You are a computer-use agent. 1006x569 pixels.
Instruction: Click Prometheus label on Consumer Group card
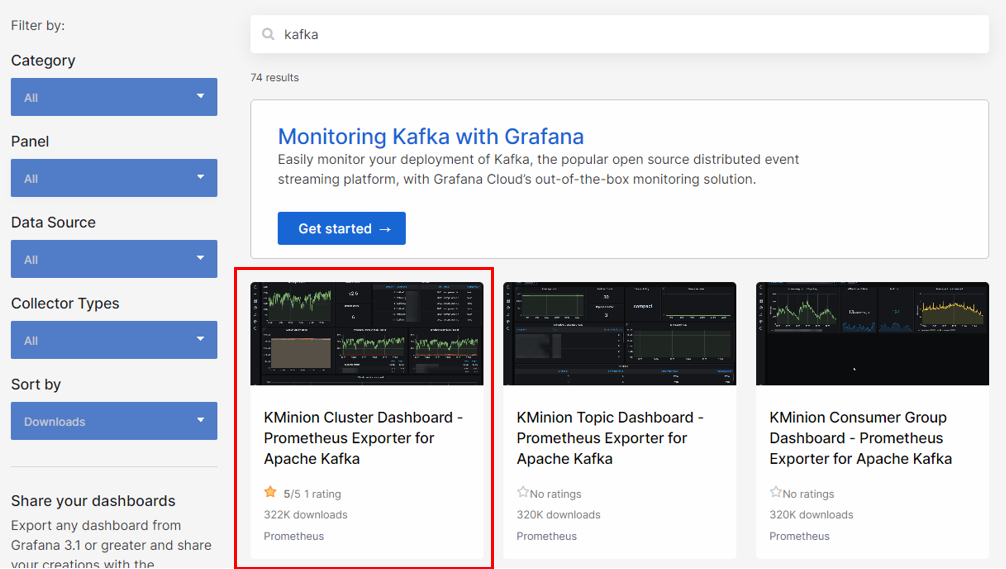(799, 536)
